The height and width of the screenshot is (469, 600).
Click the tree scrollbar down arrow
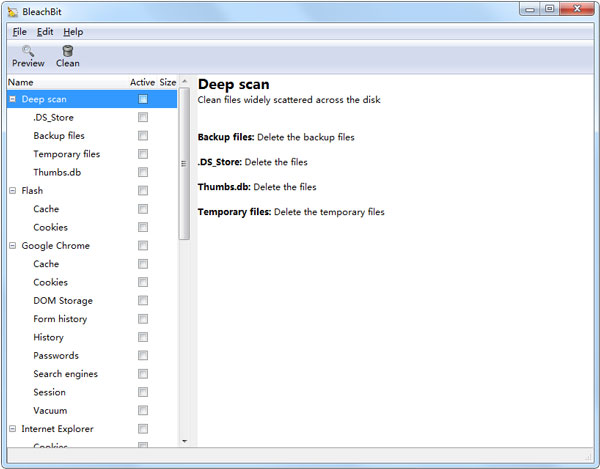(x=184, y=441)
